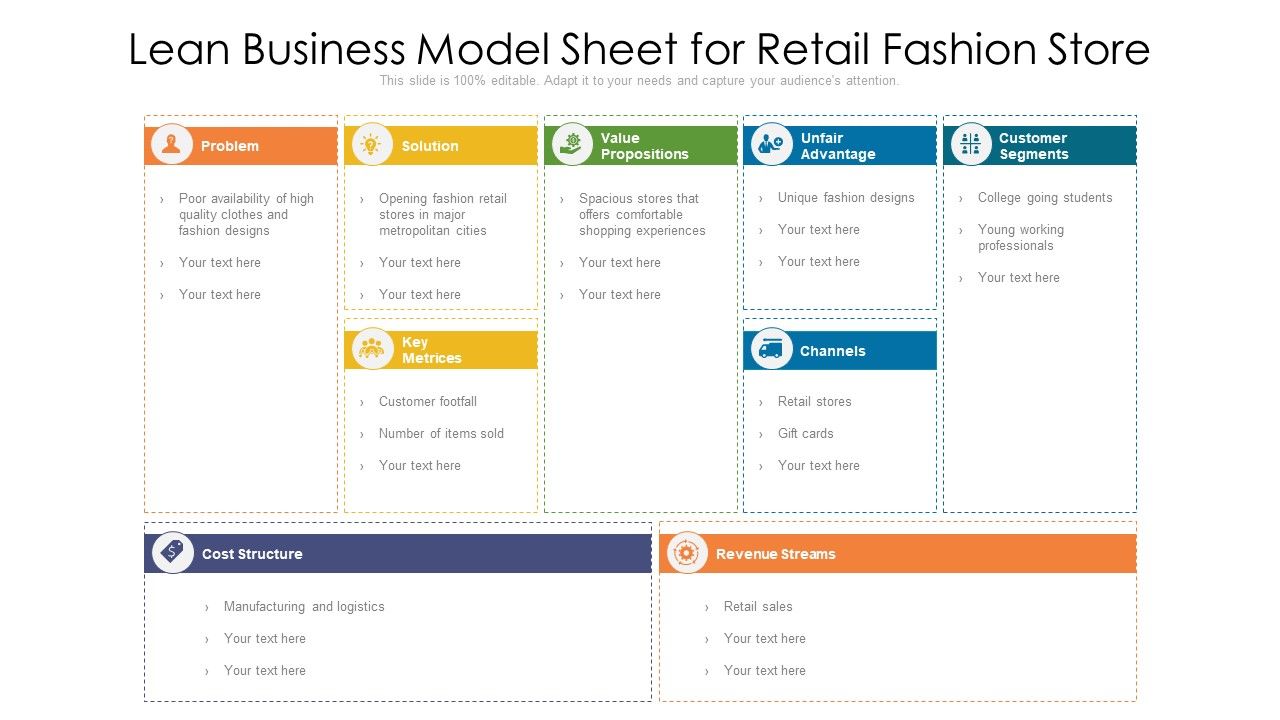Select 'Retail stores' bullet under Channels
The image size is (1280, 720).
click(815, 402)
